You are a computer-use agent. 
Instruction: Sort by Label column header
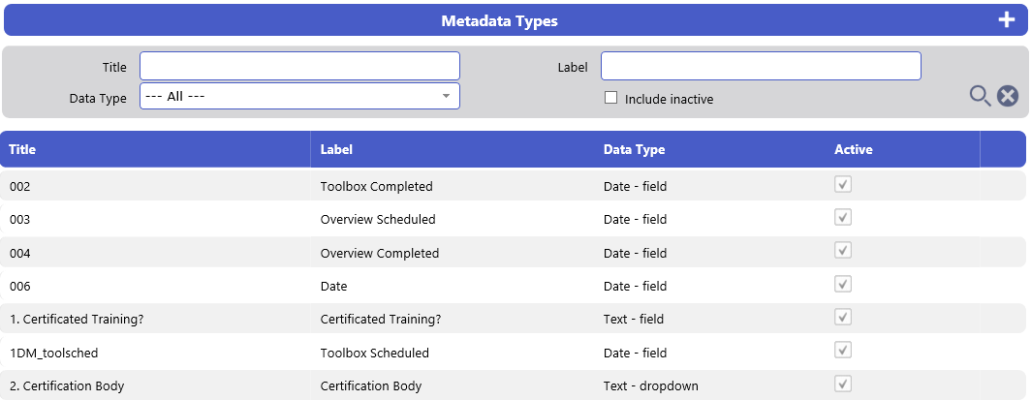(337, 149)
